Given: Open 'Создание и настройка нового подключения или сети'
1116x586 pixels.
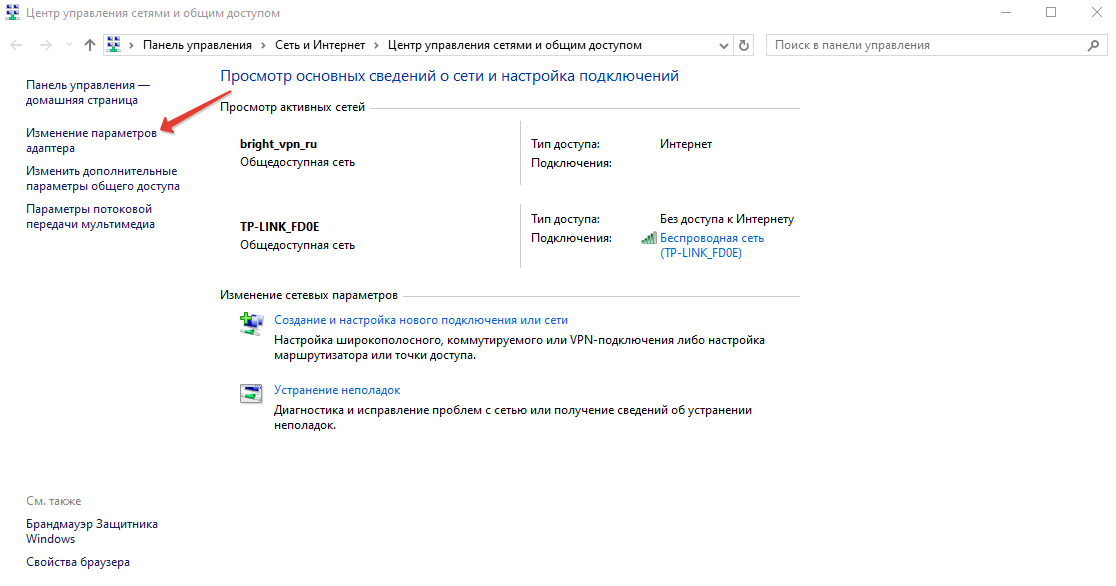Looking at the screenshot, I should (x=420, y=320).
